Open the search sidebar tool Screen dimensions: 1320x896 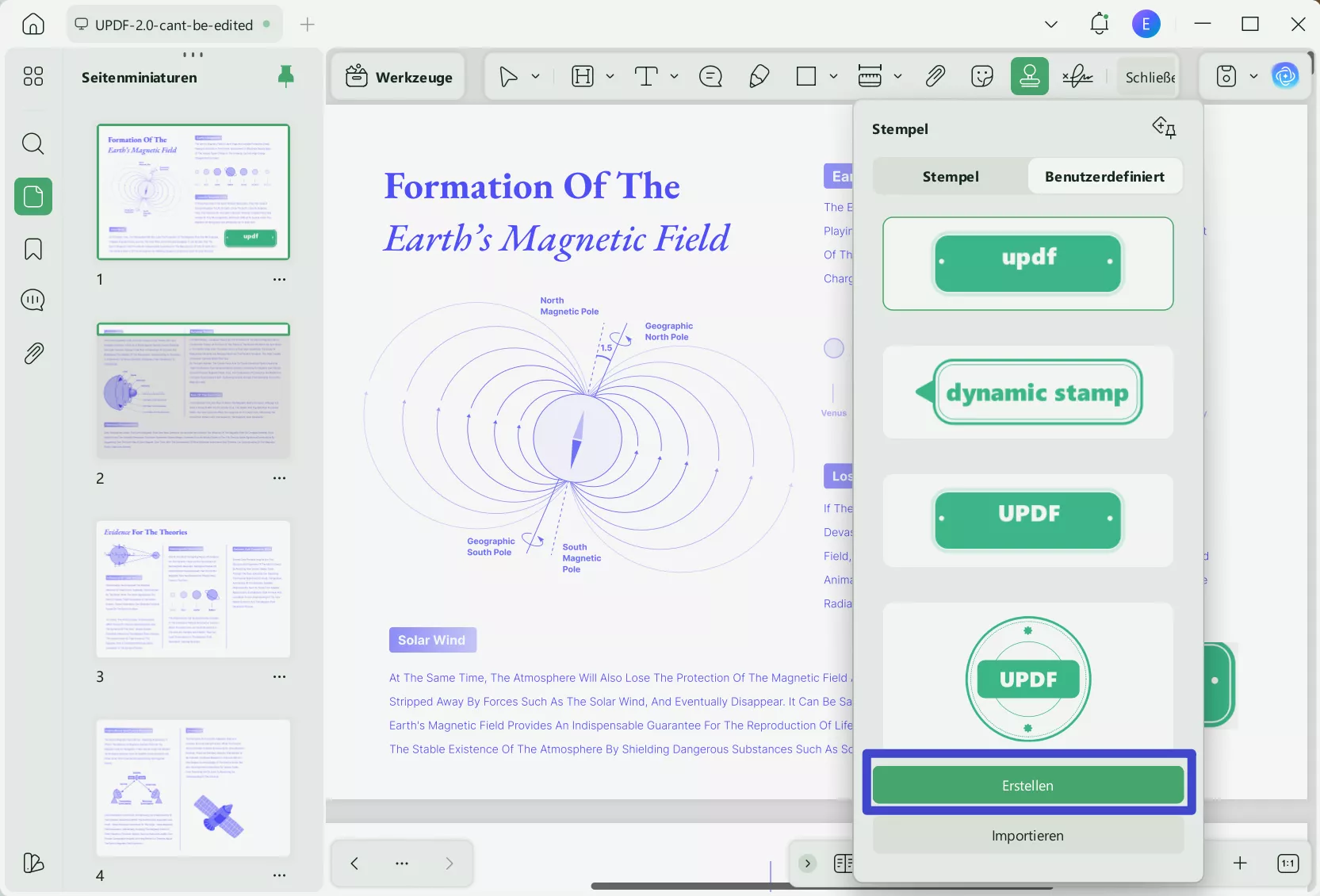[33, 144]
